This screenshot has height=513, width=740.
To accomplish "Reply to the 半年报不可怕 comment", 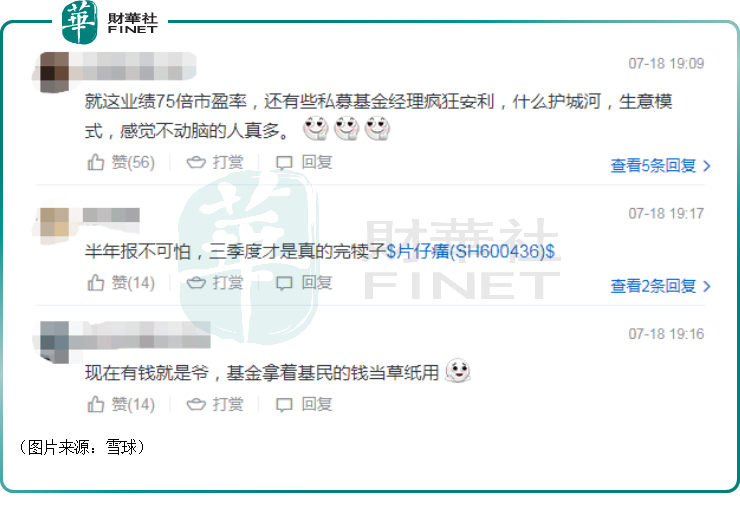I will point(304,283).
